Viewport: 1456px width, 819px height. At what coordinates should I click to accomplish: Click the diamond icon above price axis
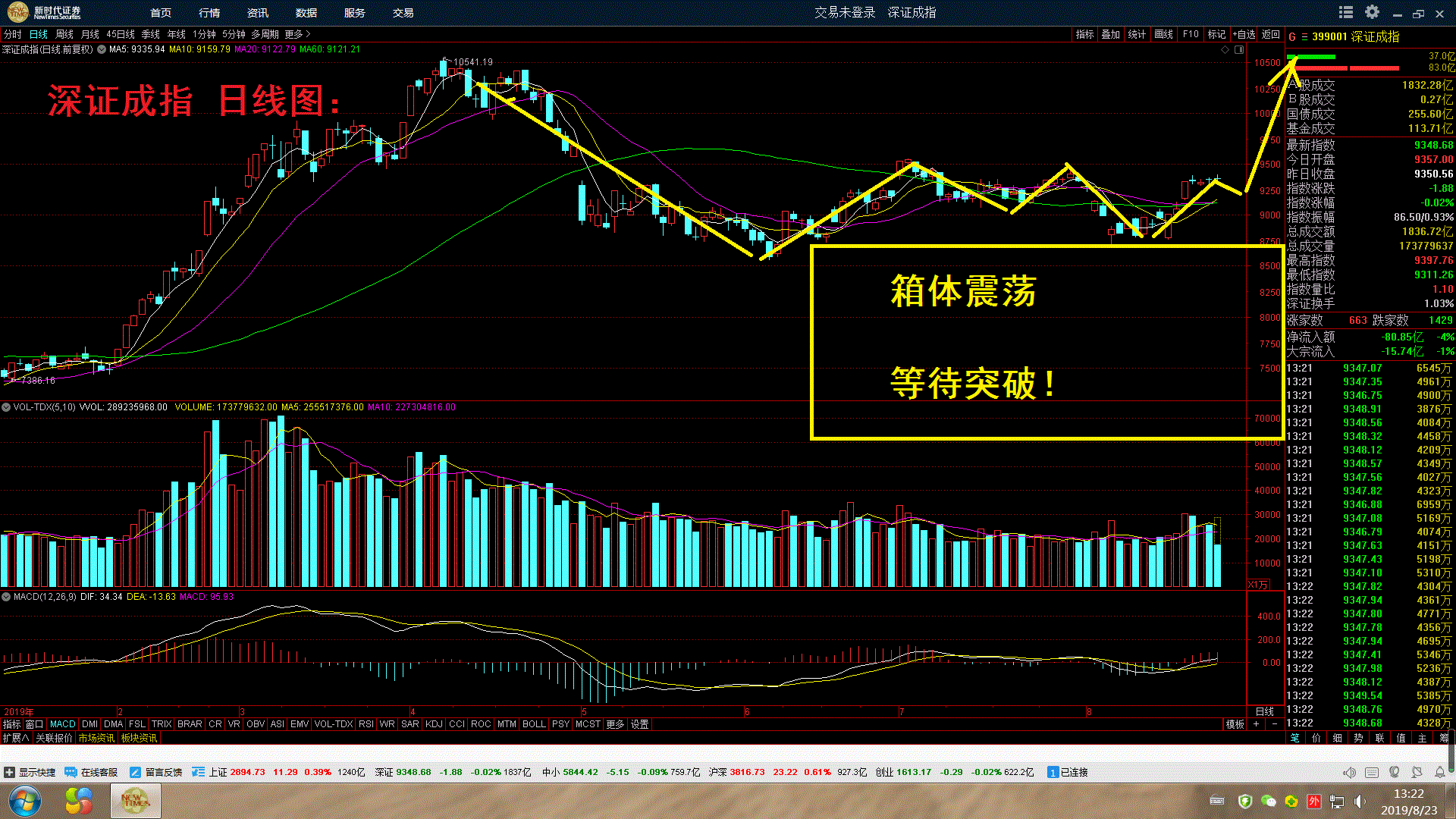click(x=1225, y=49)
